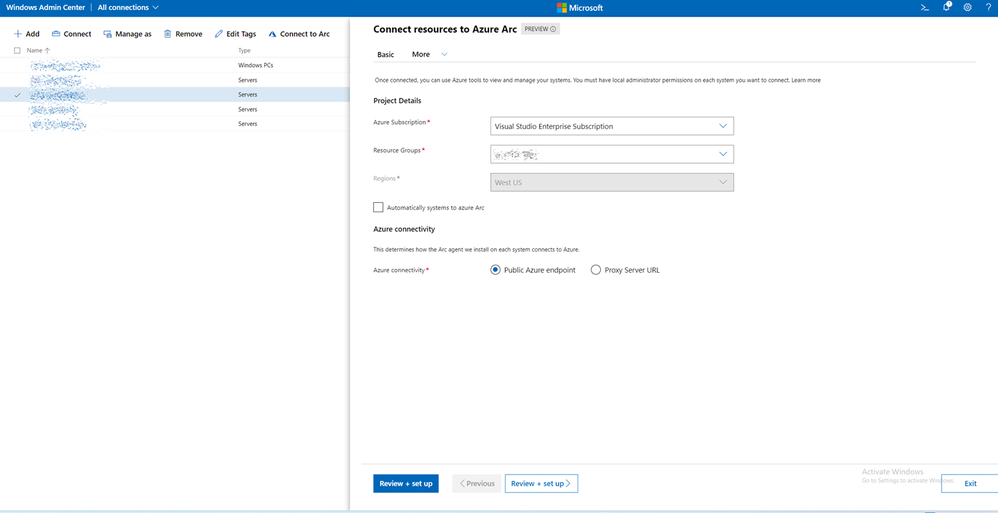
Task: Expand All connections dropdown
Action: [x=128, y=8]
